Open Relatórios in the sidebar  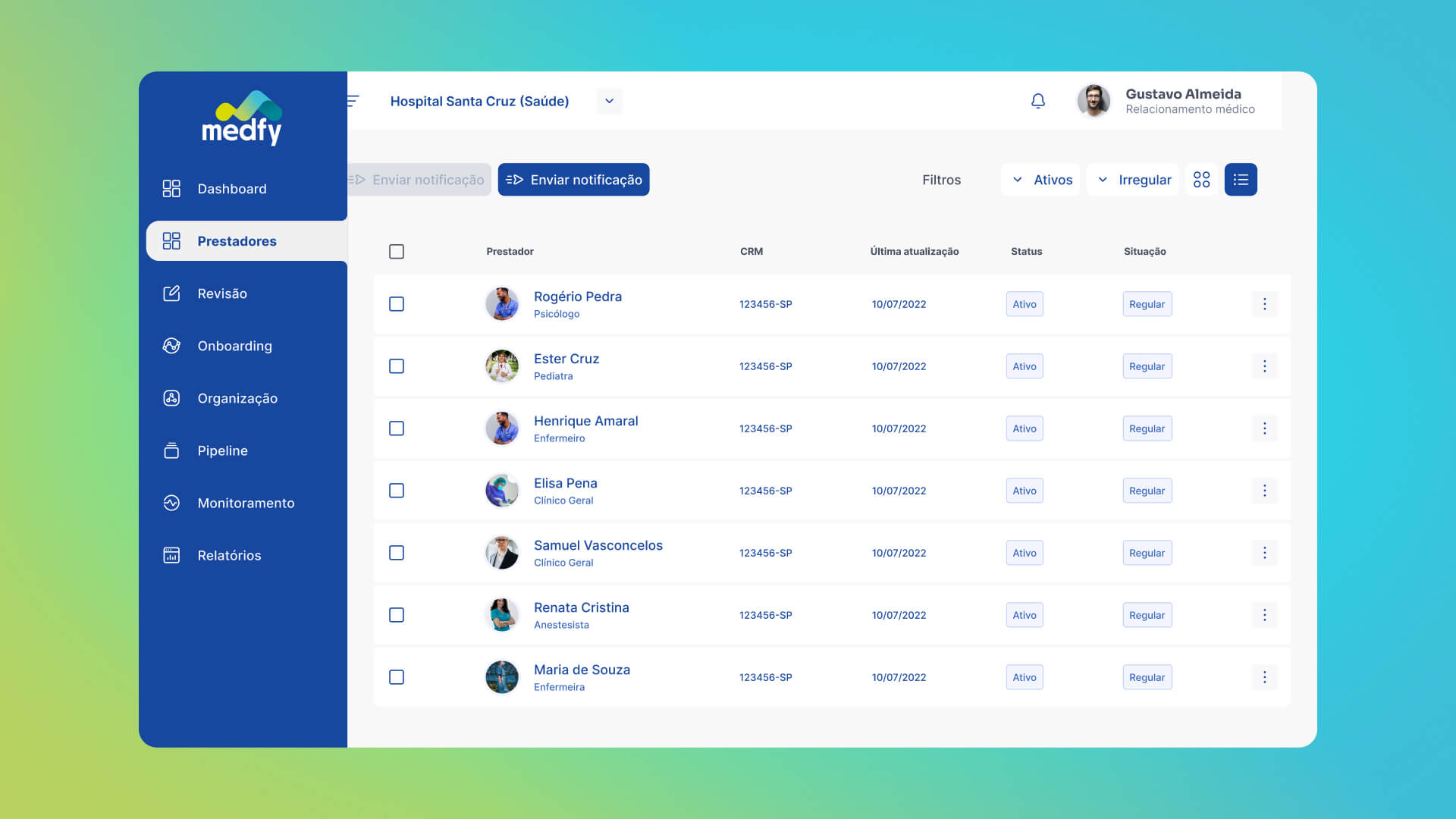click(229, 555)
